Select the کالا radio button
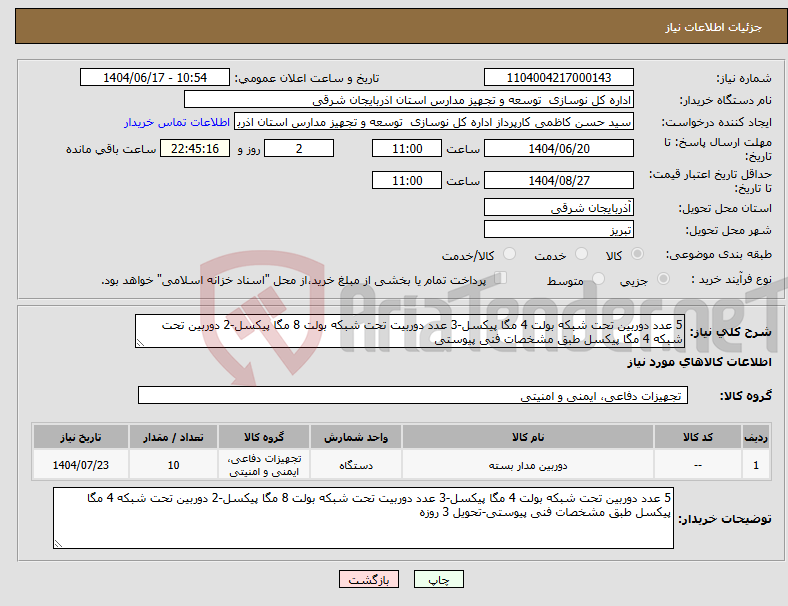This screenshot has width=788, height=606. [x=637, y=254]
